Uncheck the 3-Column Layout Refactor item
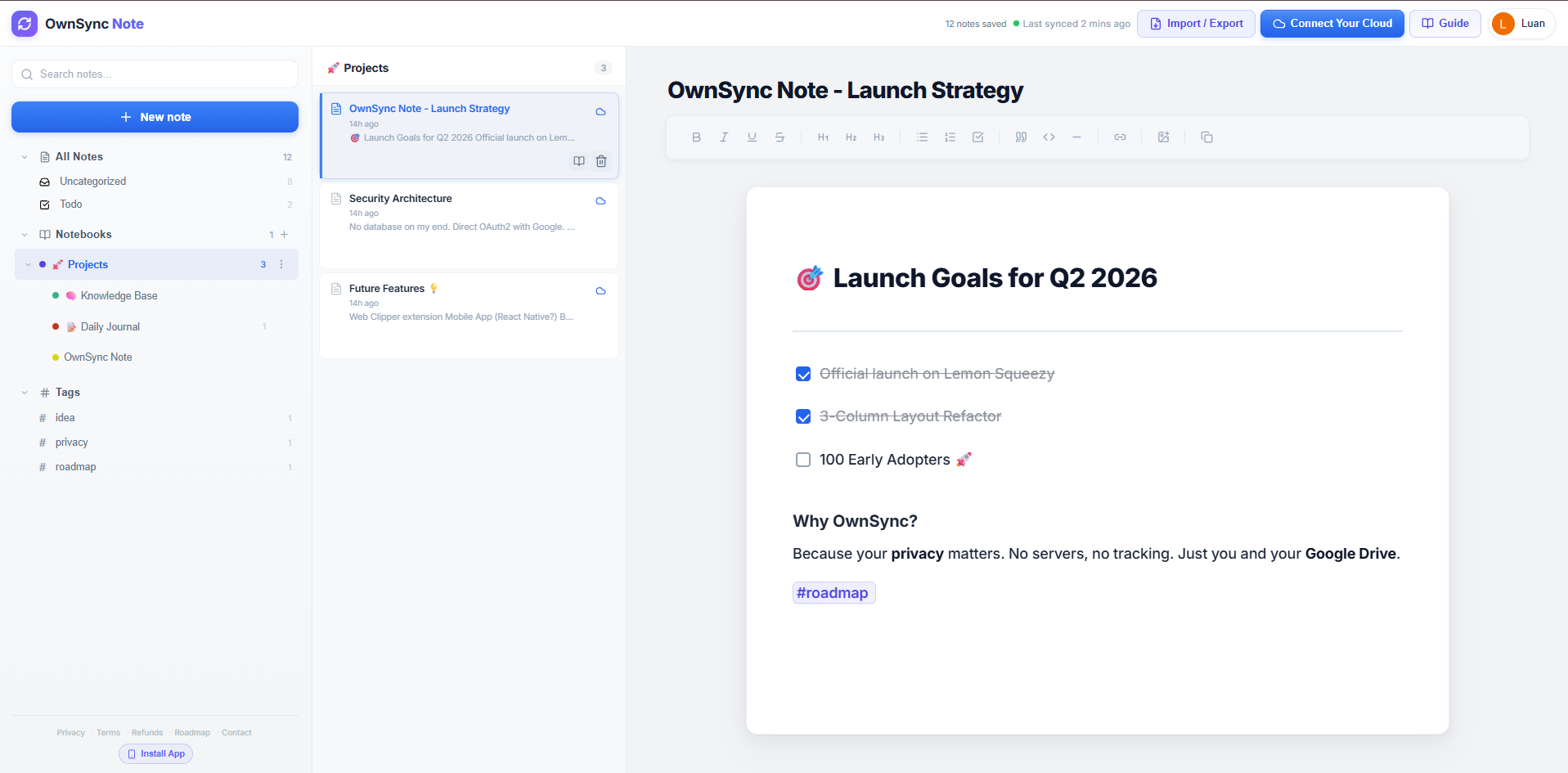Viewport: 1568px width, 773px height. pos(802,416)
